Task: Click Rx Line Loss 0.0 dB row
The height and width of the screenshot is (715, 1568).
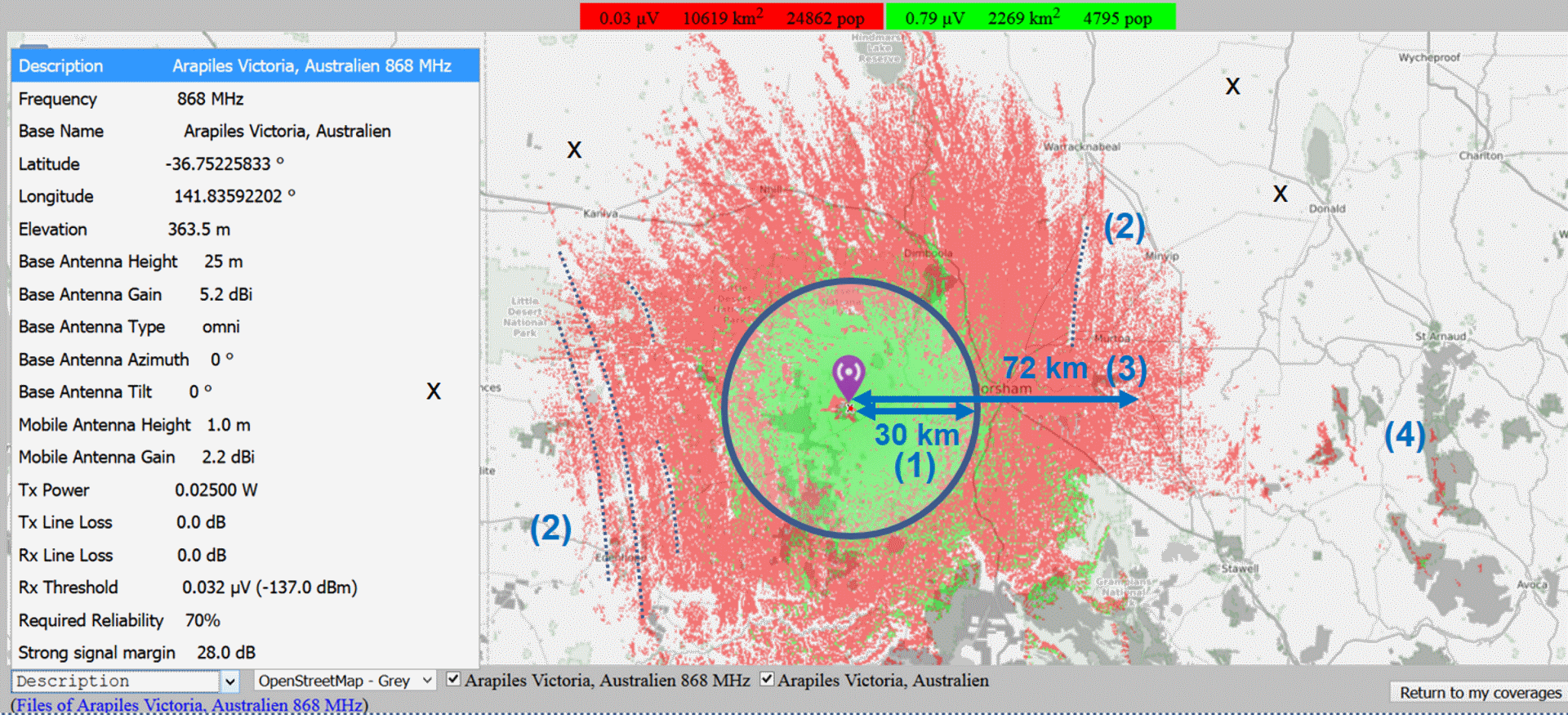Action: click(245, 555)
